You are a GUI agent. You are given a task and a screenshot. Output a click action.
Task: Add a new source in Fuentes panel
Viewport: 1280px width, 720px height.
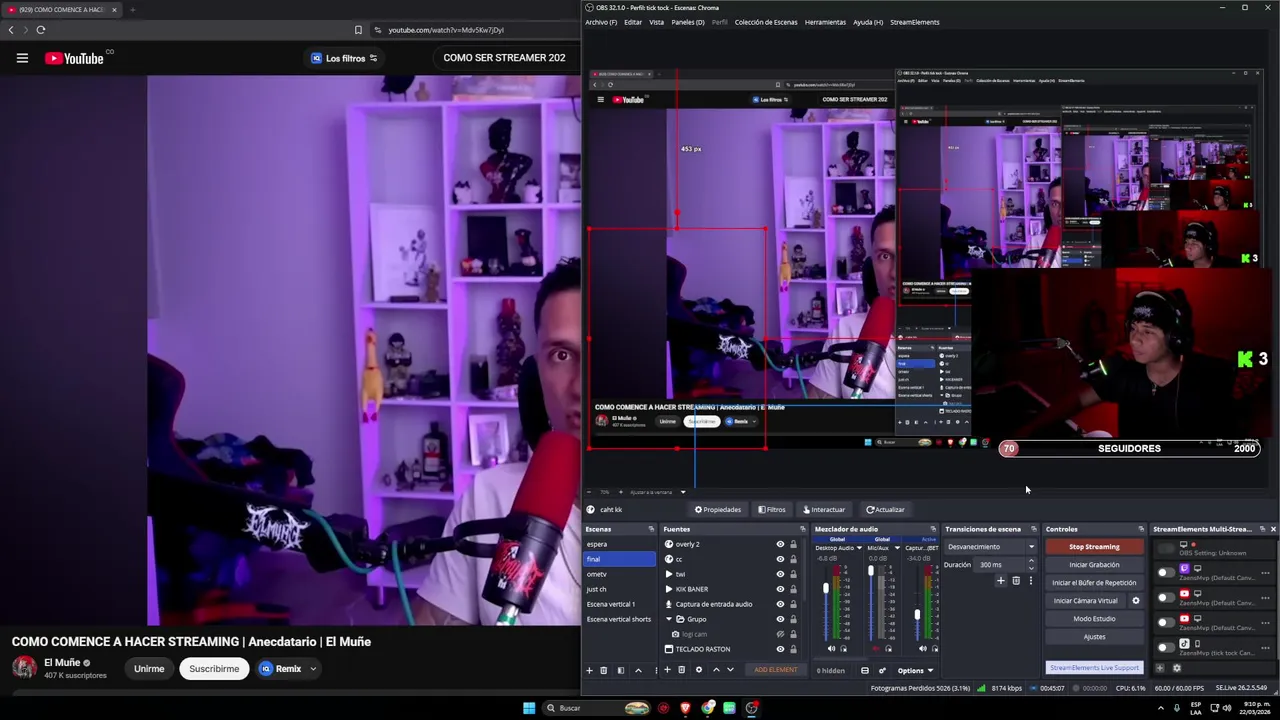click(667, 670)
